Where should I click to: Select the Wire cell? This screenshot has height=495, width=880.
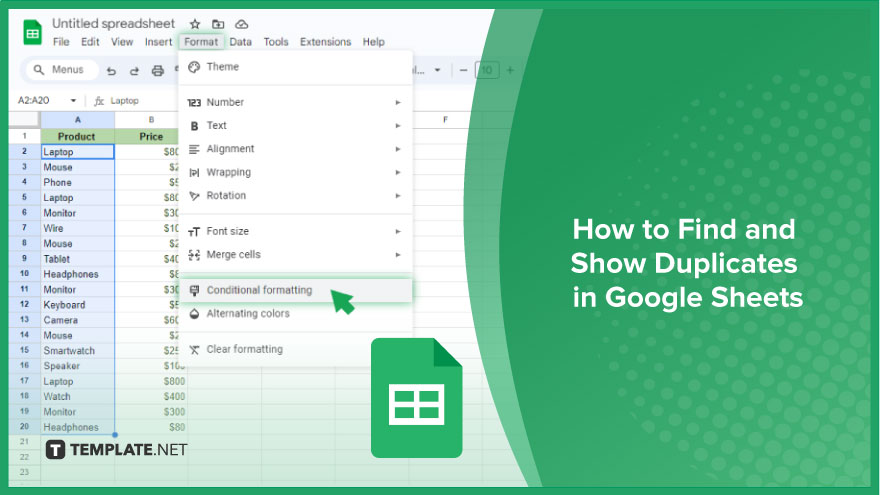click(x=77, y=228)
